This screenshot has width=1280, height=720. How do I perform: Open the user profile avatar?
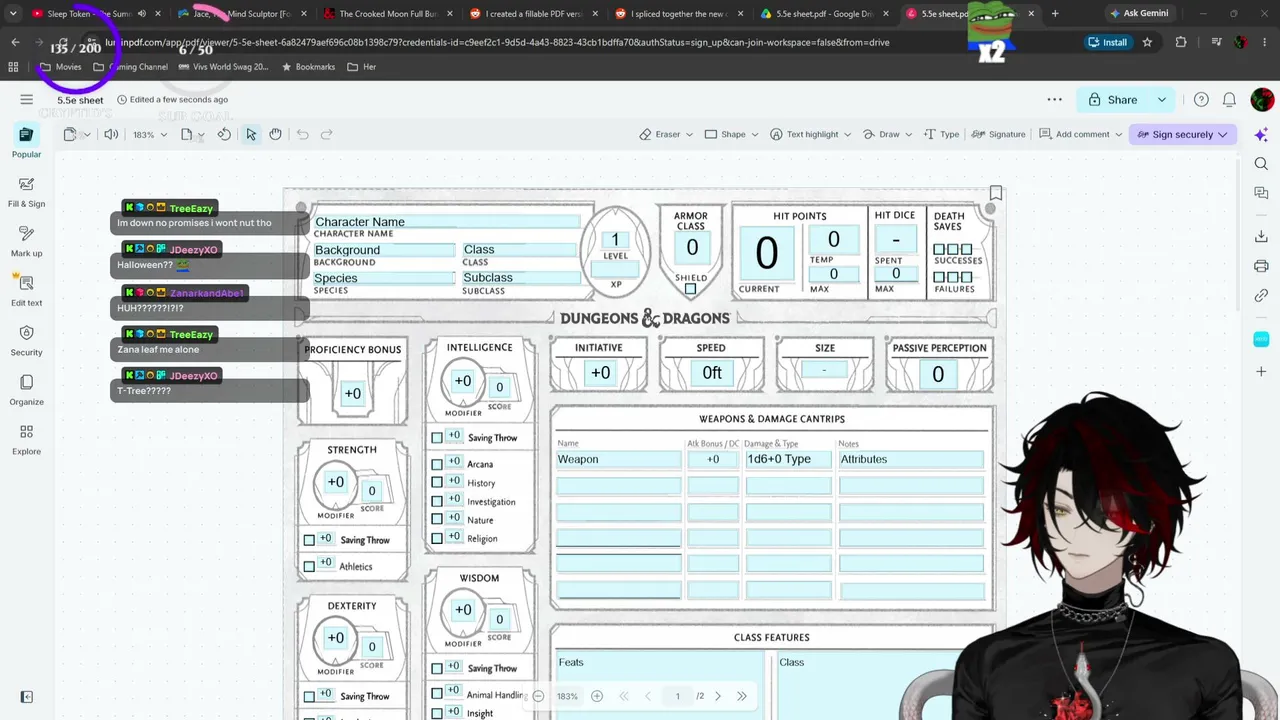(1262, 100)
